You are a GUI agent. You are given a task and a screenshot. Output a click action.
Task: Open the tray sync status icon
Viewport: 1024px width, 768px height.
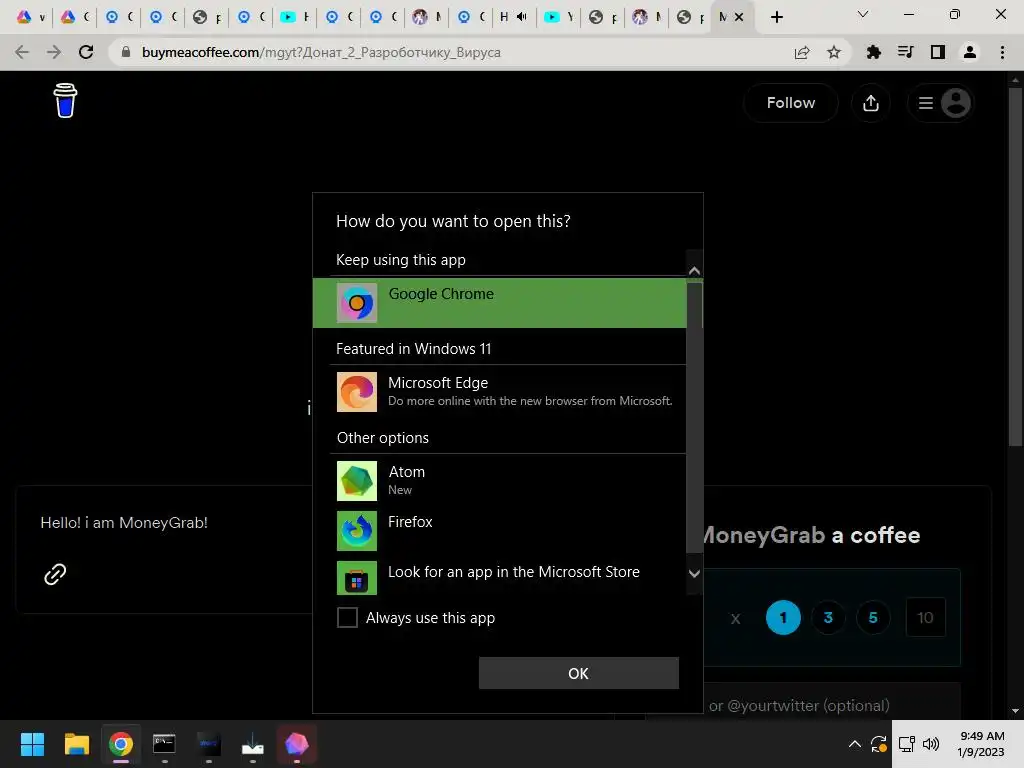(879, 744)
